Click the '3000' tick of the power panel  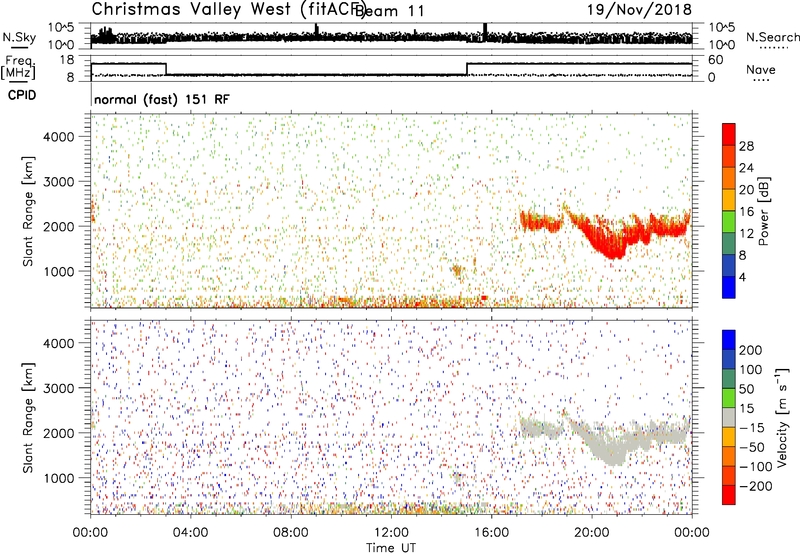tap(58, 182)
